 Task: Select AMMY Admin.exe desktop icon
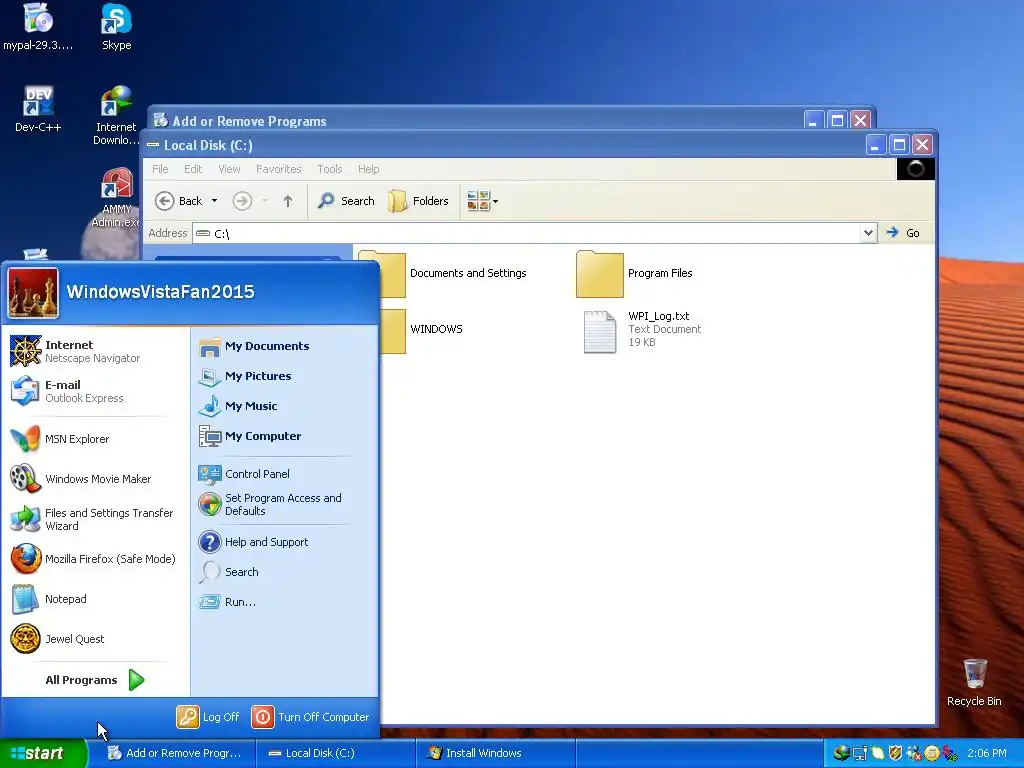coord(116,198)
